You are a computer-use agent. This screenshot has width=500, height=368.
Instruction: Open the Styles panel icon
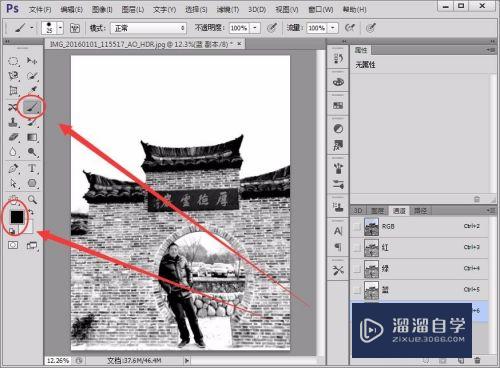pyautogui.click(x=338, y=145)
